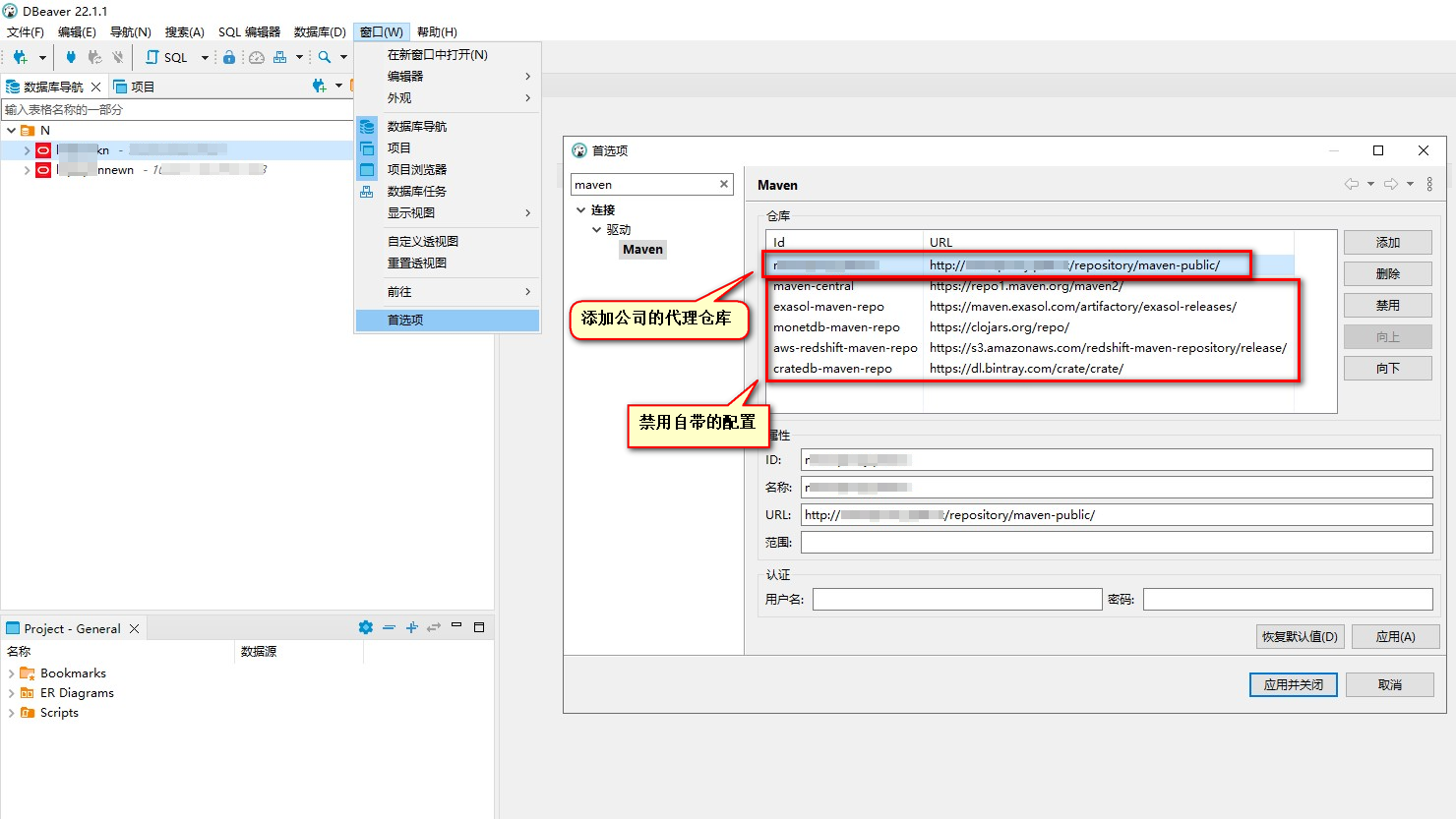Open the 显示视图 submenu

[448, 212]
